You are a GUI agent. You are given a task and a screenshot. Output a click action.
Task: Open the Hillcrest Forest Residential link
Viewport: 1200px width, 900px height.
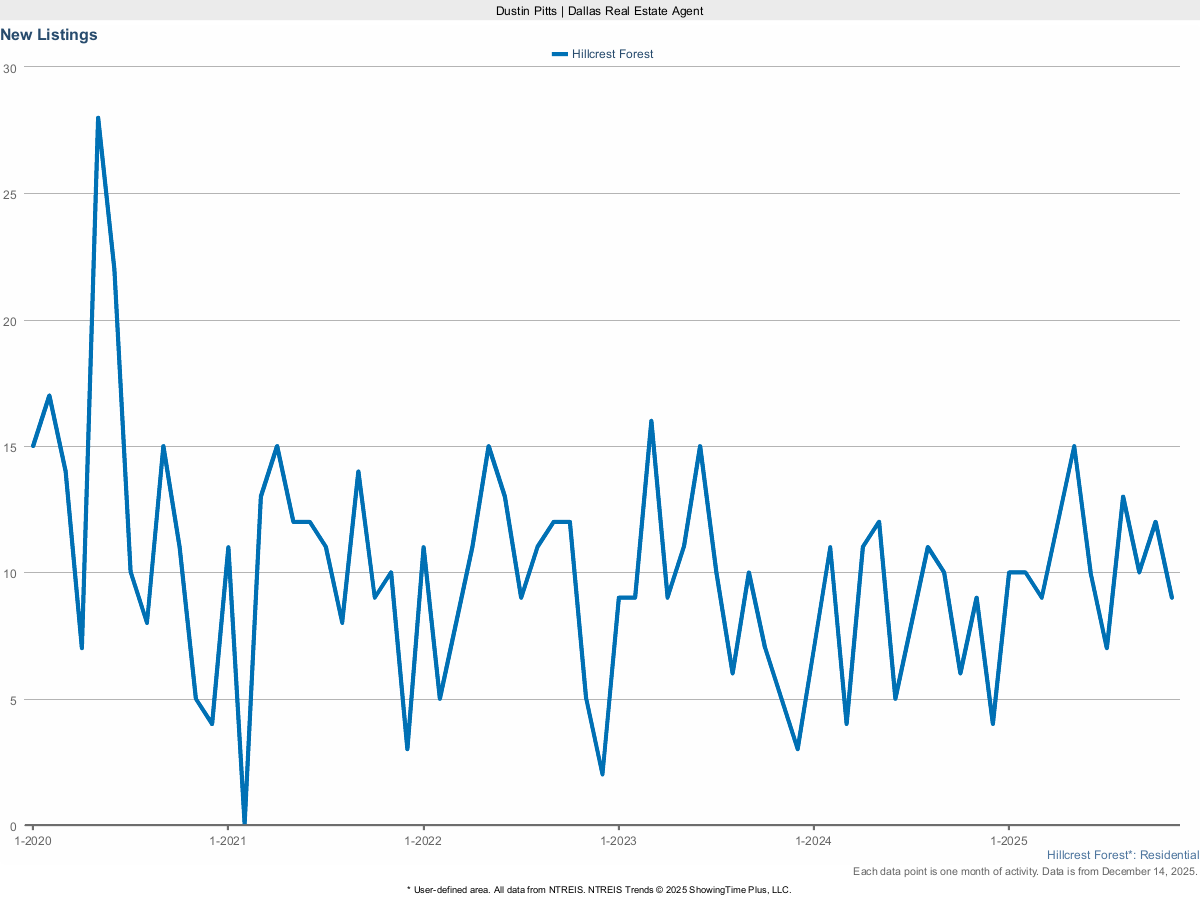click(x=1122, y=855)
